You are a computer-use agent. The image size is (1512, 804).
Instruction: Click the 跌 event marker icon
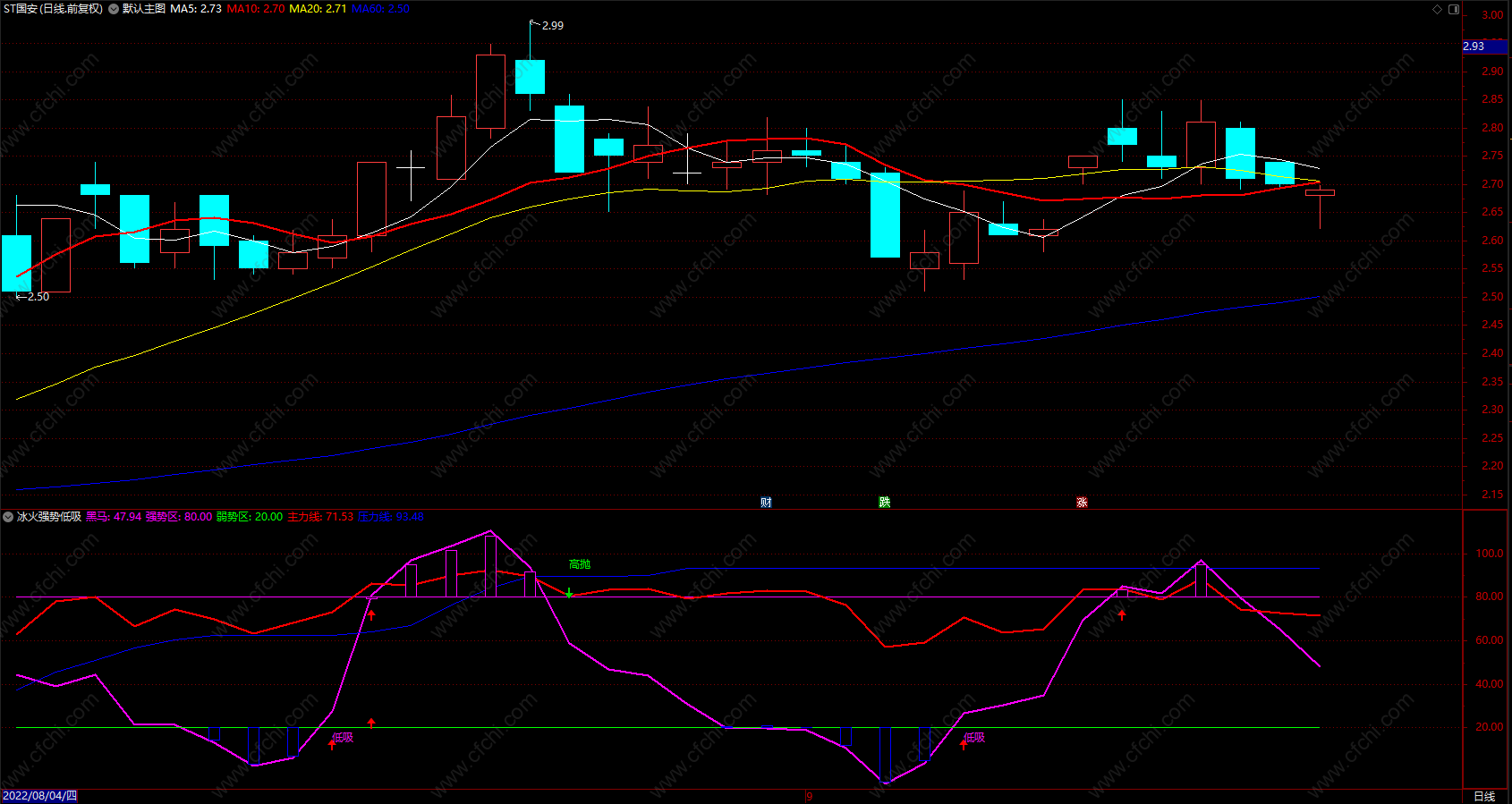coord(884,503)
